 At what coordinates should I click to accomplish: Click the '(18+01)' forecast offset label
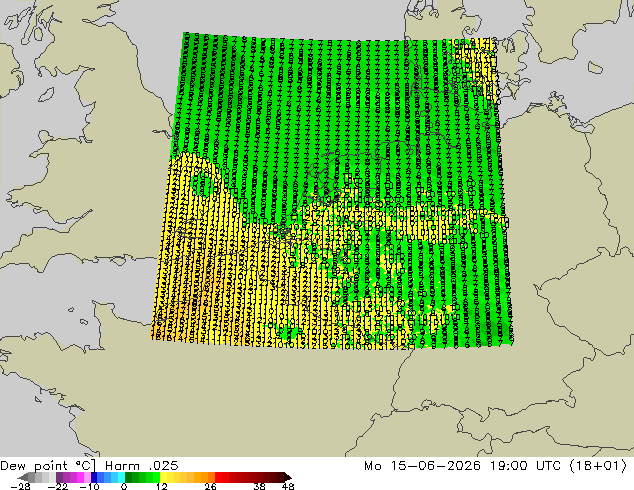point(598,466)
